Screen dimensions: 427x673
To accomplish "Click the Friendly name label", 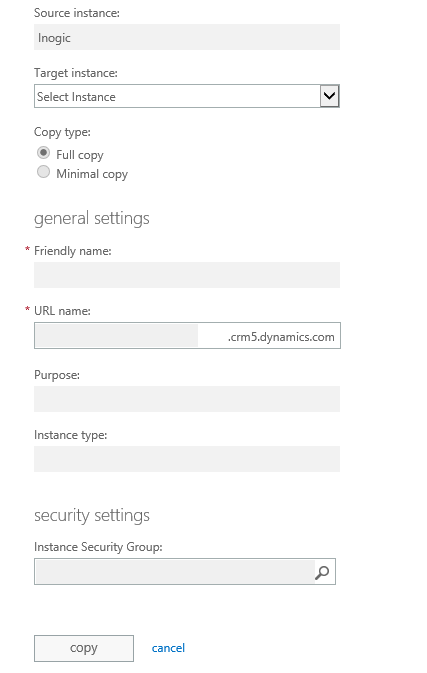I will [73, 251].
